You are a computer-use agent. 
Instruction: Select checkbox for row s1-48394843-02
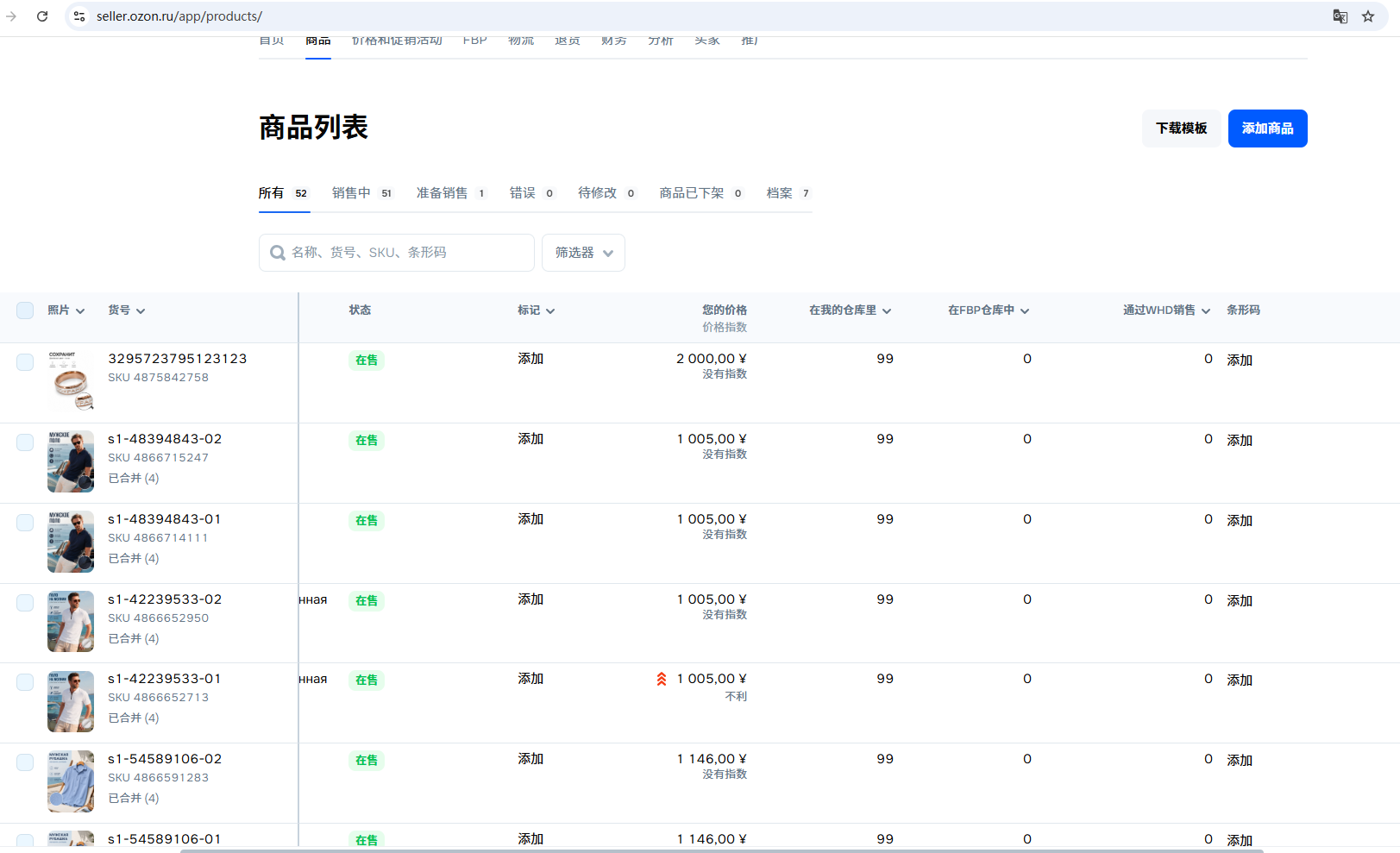click(25, 442)
